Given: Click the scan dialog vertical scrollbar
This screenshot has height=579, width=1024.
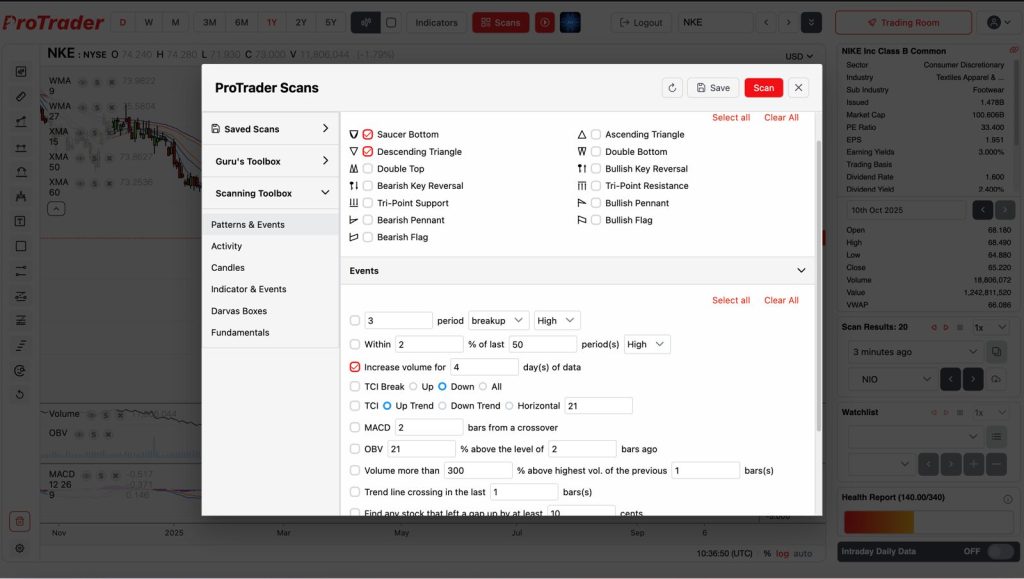Looking at the screenshot, I should [x=818, y=285].
